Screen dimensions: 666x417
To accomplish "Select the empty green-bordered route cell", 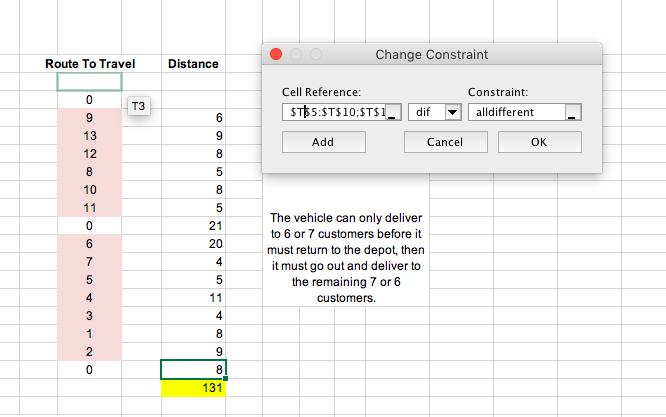I will pos(90,82).
